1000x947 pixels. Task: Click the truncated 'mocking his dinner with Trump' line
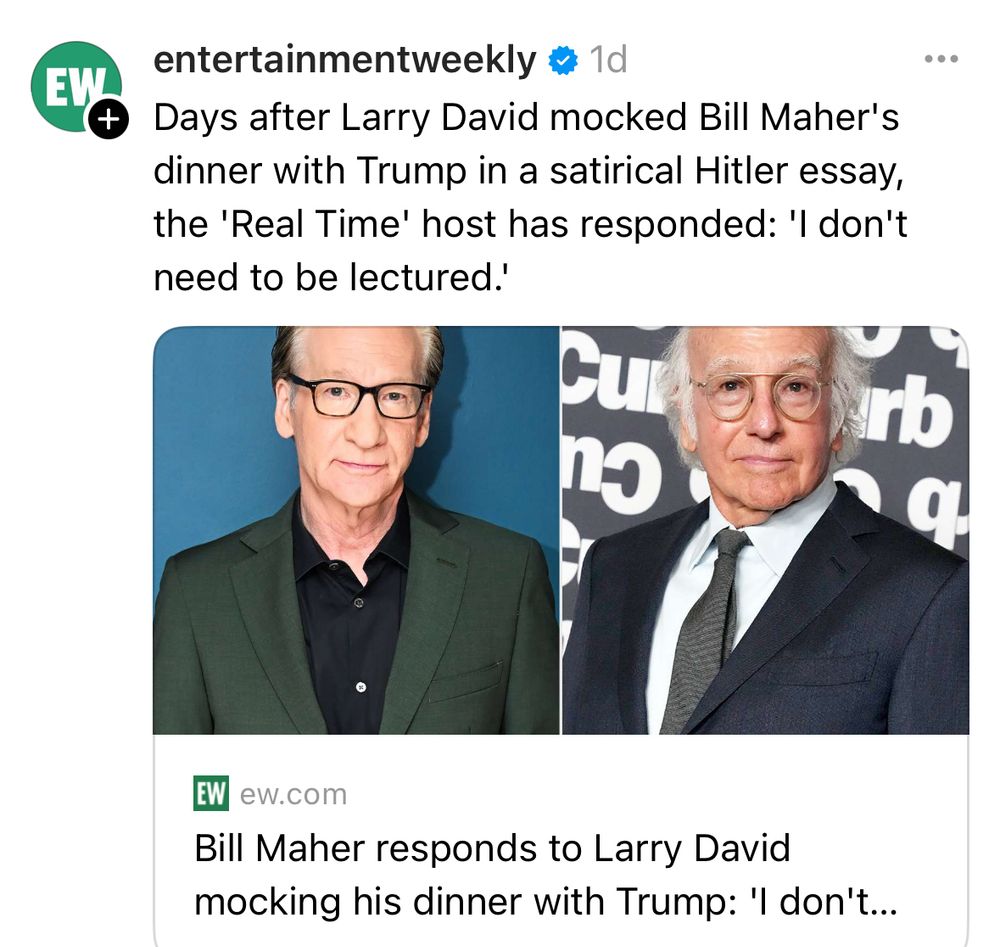(x=545, y=902)
